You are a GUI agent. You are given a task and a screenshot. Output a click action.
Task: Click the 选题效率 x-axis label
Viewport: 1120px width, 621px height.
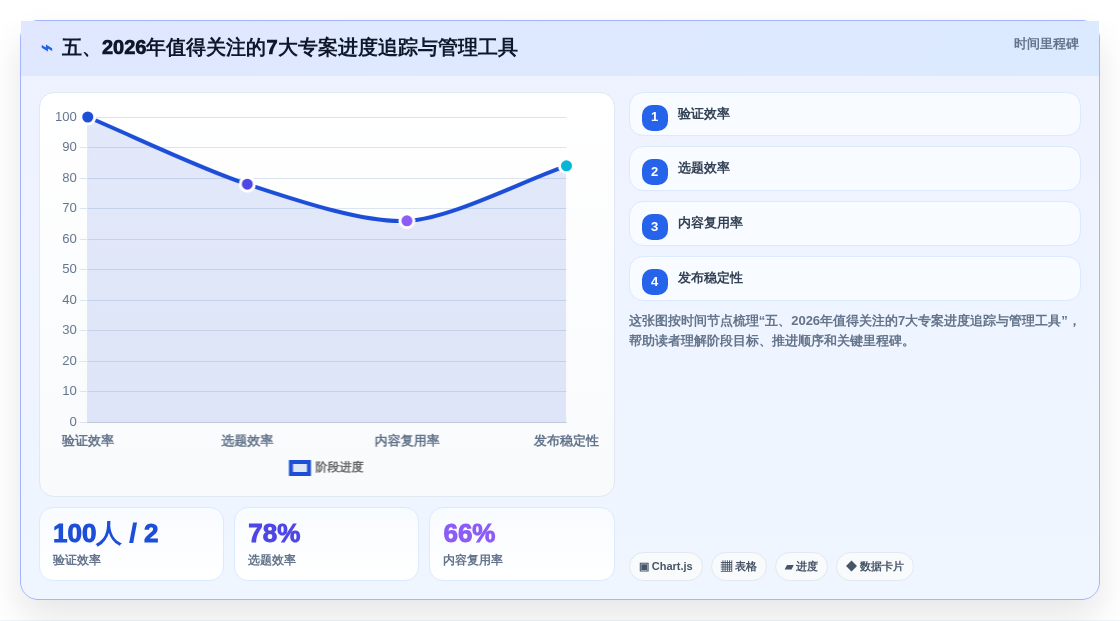point(247,441)
